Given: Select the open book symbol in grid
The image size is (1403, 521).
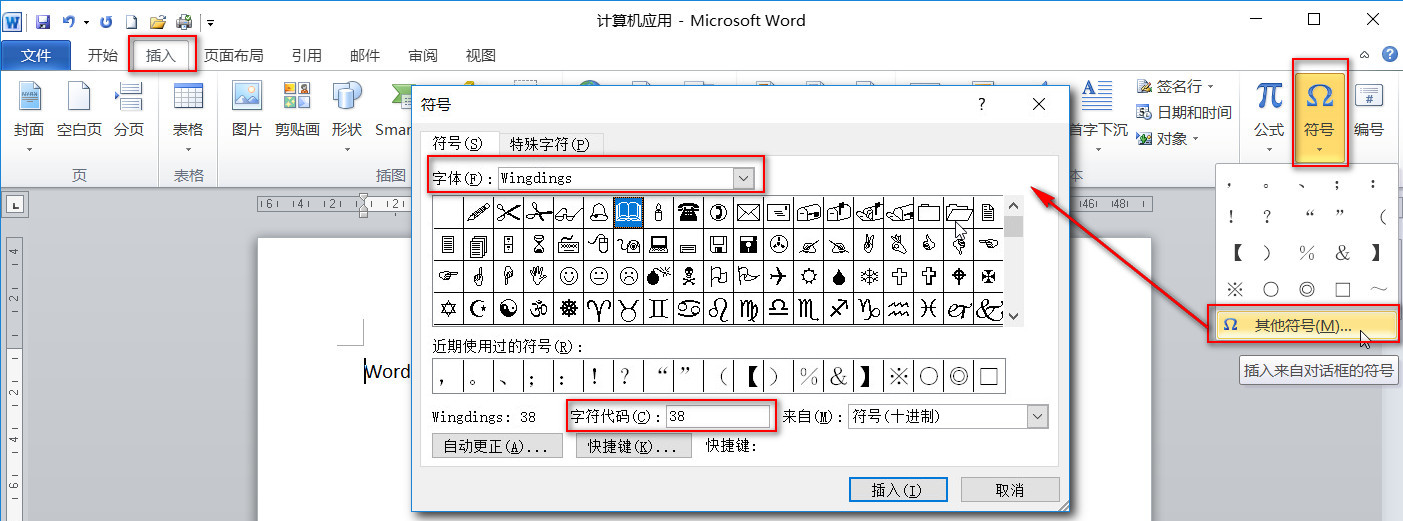Looking at the screenshot, I should click(628, 211).
